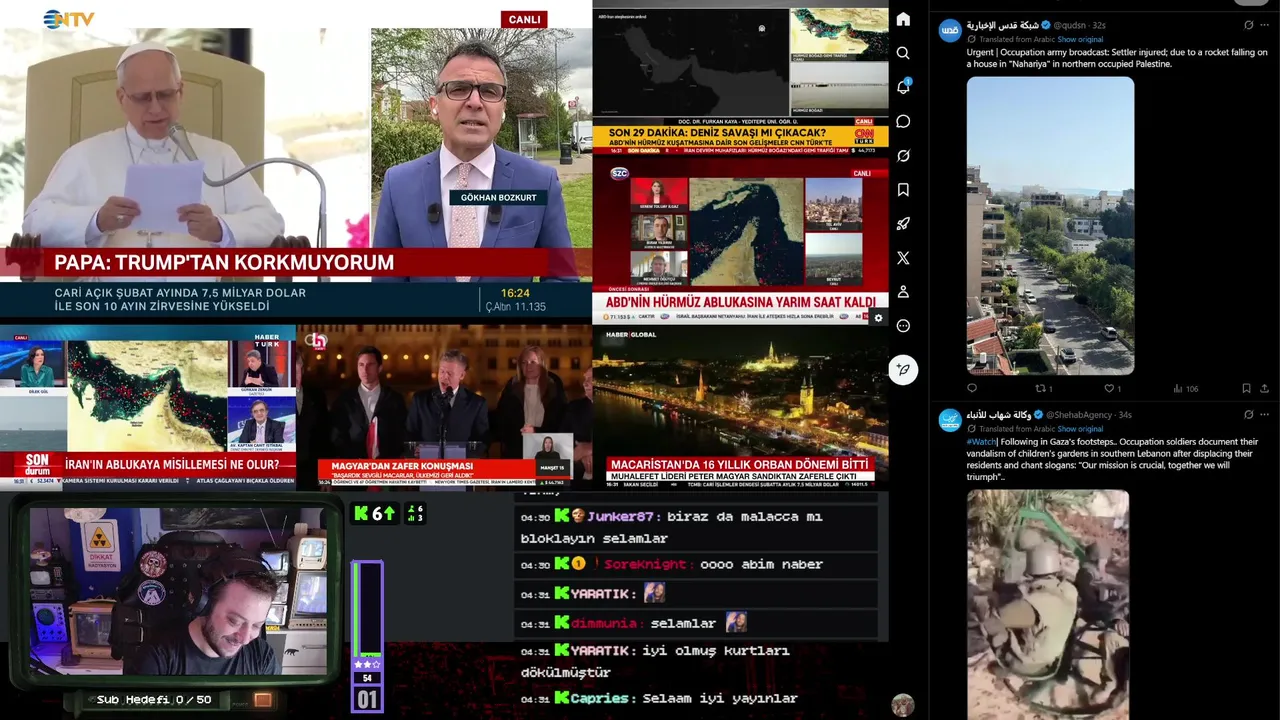
Task: Open the X Premium logo icon
Action: tap(903, 257)
